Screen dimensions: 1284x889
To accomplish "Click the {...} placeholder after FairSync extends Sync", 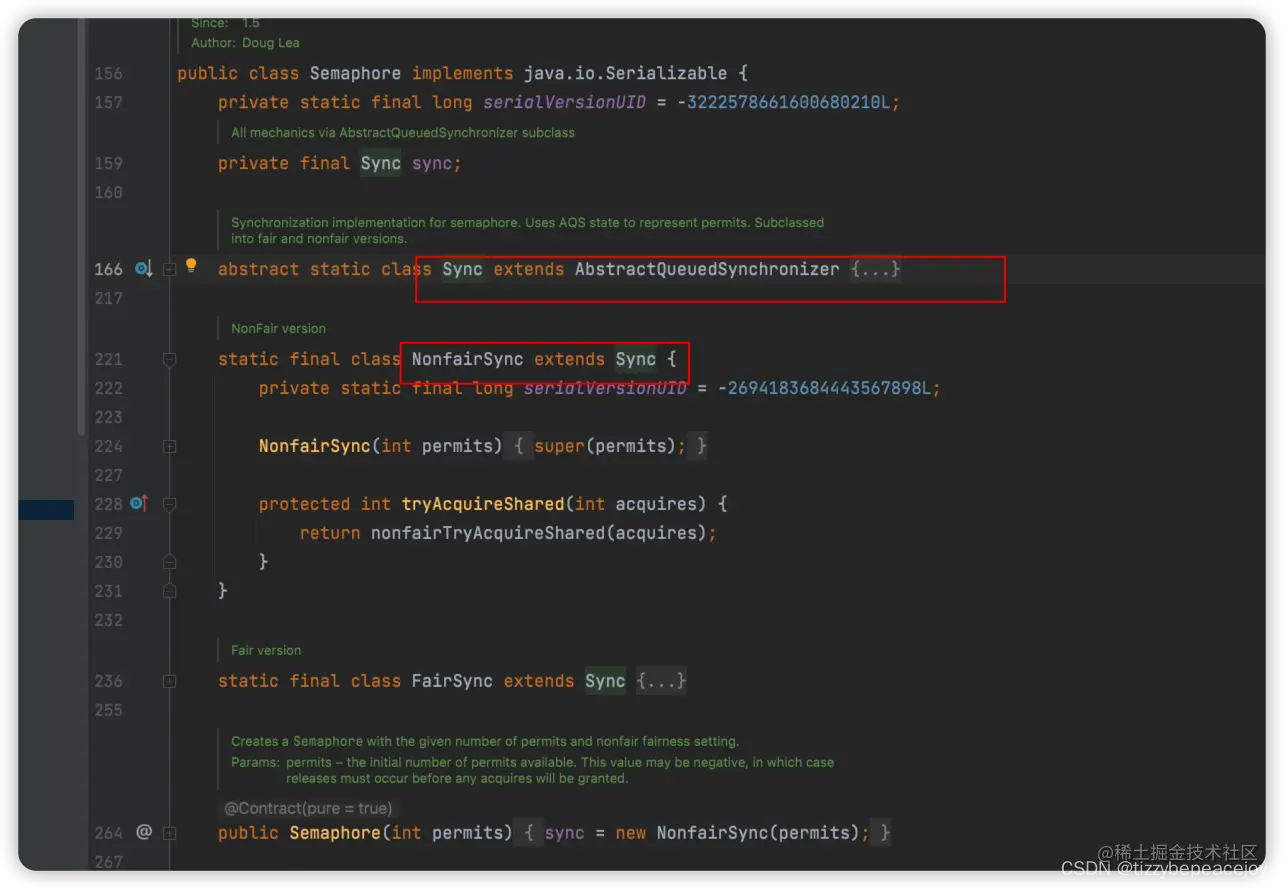I will pyautogui.click(x=662, y=681).
